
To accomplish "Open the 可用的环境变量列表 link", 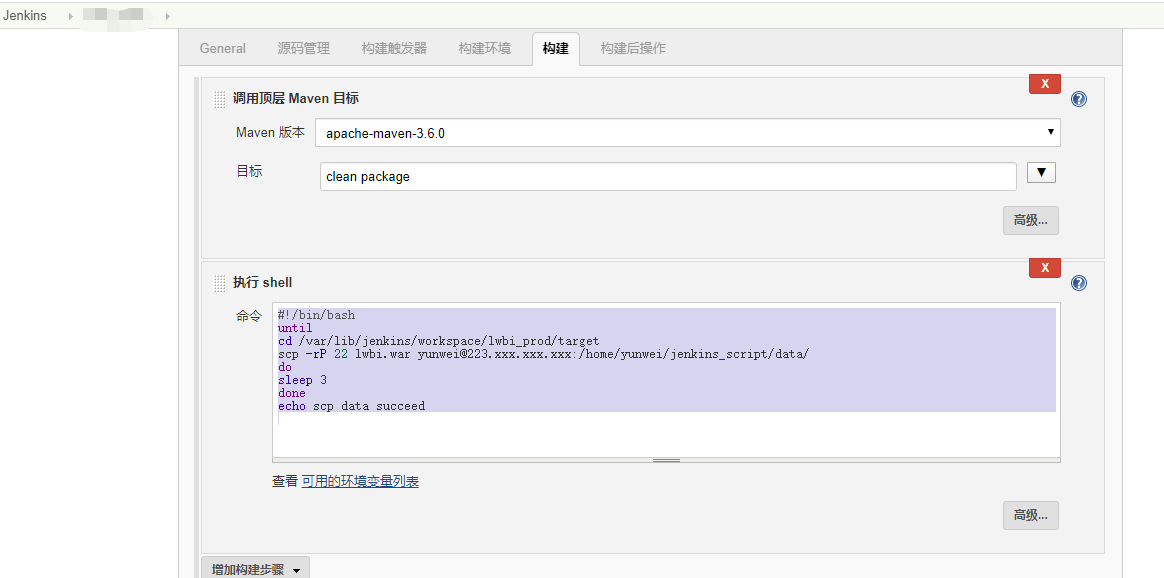I will coord(360,482).
